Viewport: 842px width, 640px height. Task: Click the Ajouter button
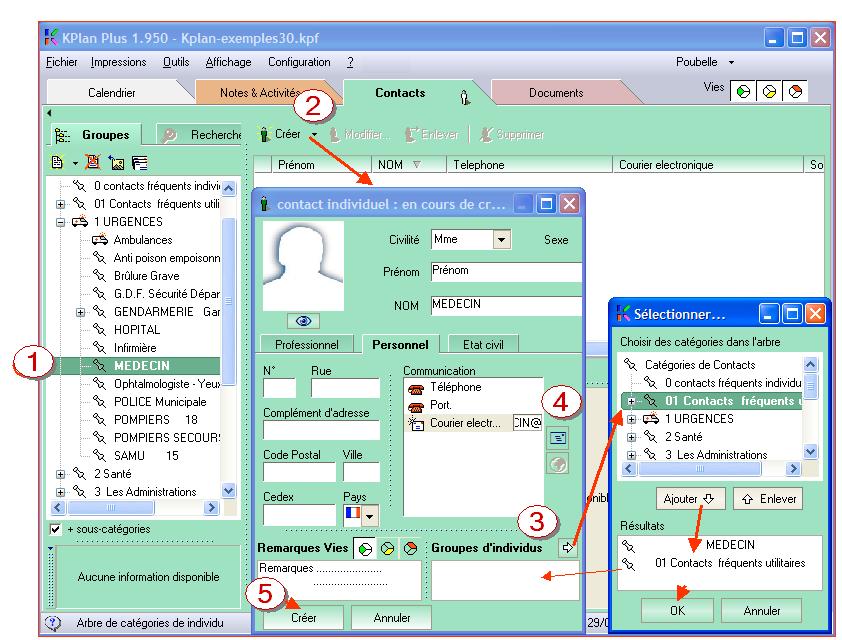691,499
